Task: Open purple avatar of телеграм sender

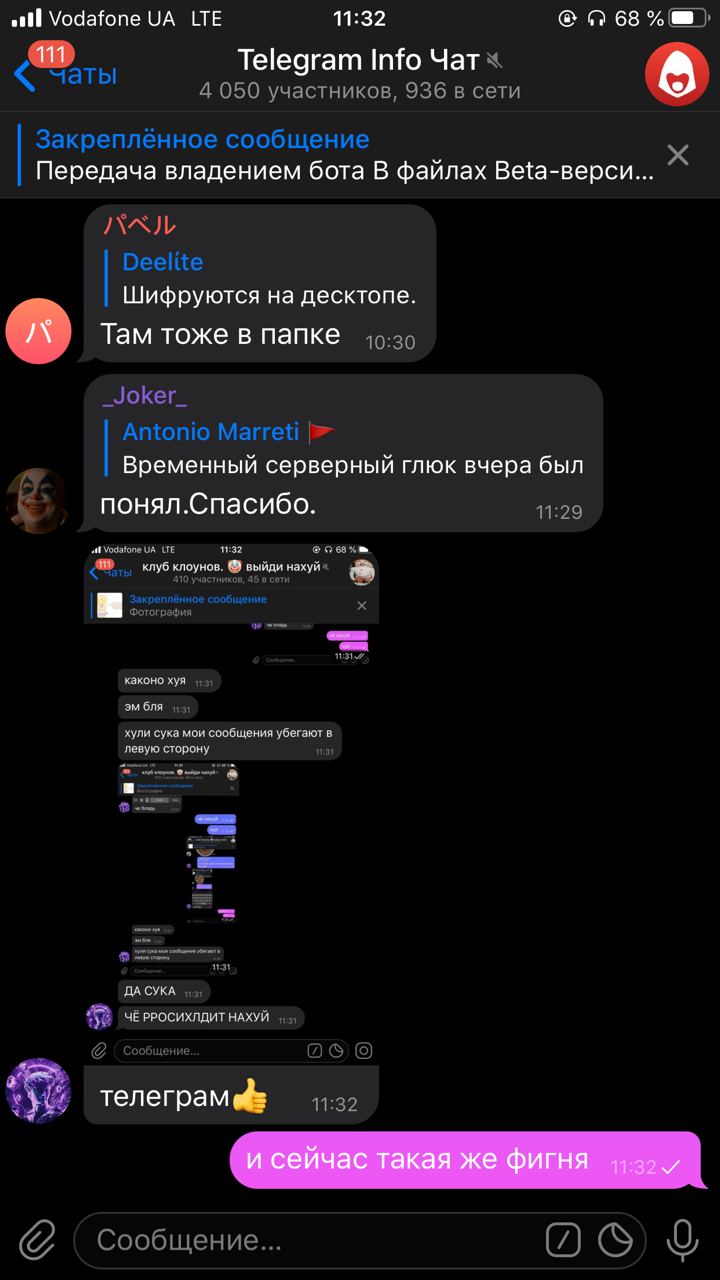Action: pos(38,1091)
